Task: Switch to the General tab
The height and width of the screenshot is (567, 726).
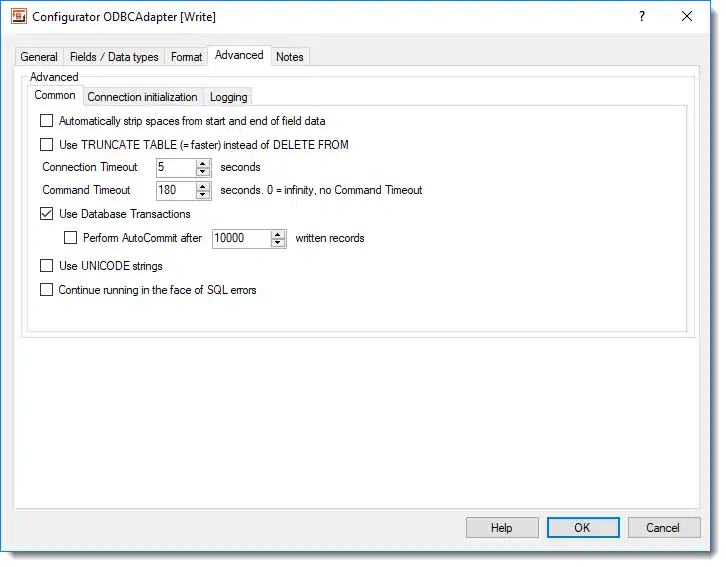Action: point(39,57)
